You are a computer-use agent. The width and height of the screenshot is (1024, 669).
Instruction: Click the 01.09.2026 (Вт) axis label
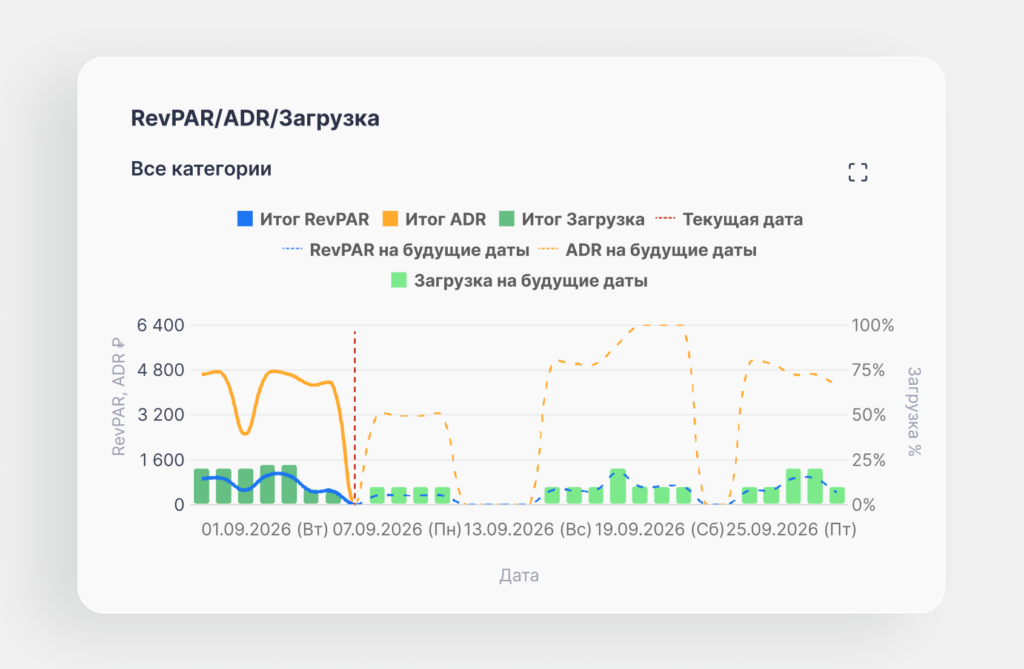click(x=264, y=529)
